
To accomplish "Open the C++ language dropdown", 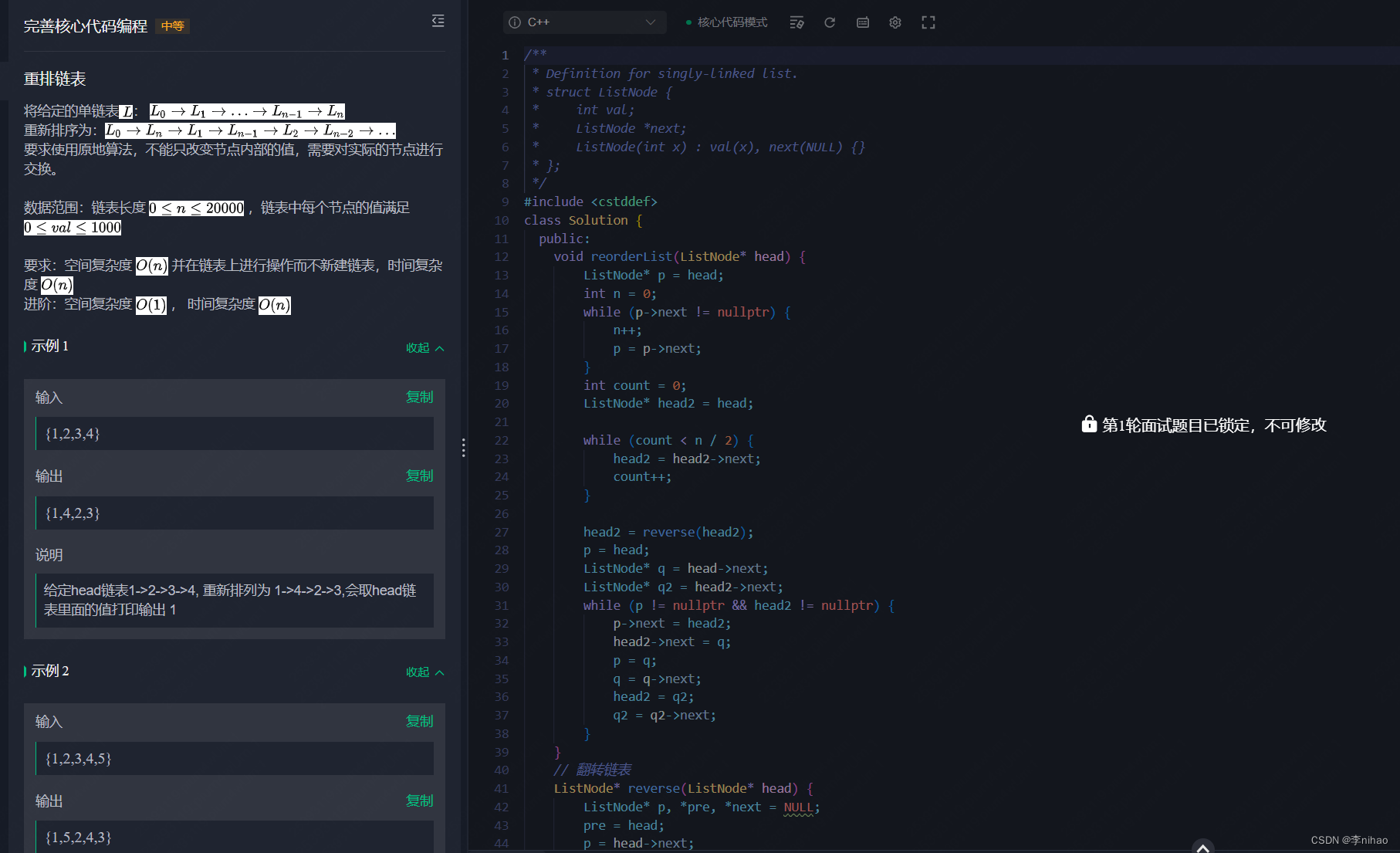I will 584,22.
